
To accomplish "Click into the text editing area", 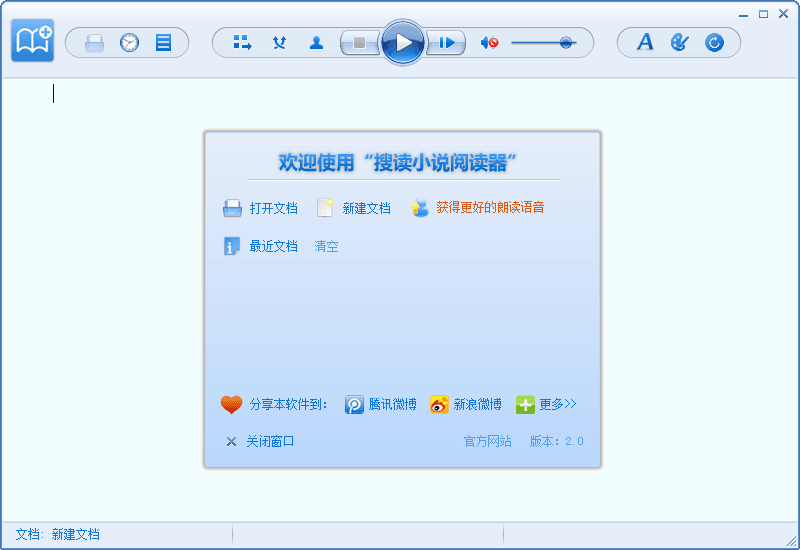I will point(399,300).
